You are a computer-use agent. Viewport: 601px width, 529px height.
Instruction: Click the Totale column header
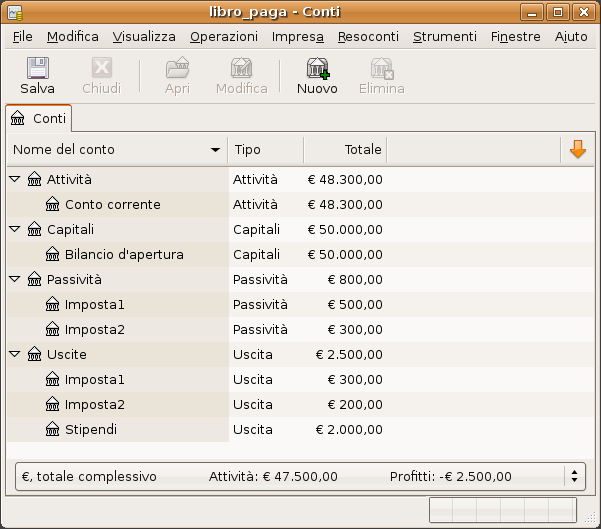[x=345, y=149]
